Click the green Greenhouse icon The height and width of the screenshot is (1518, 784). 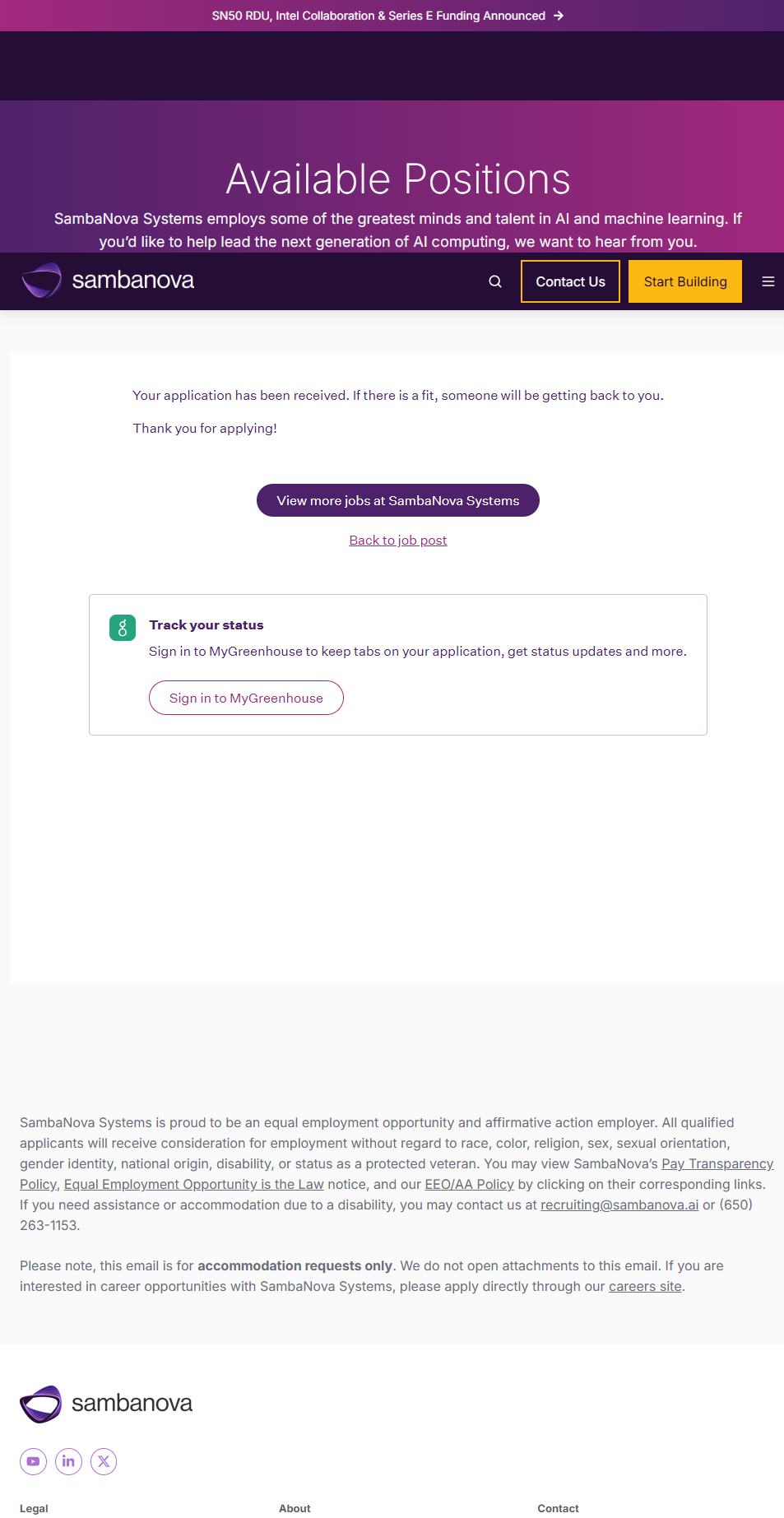pos(123,628)
